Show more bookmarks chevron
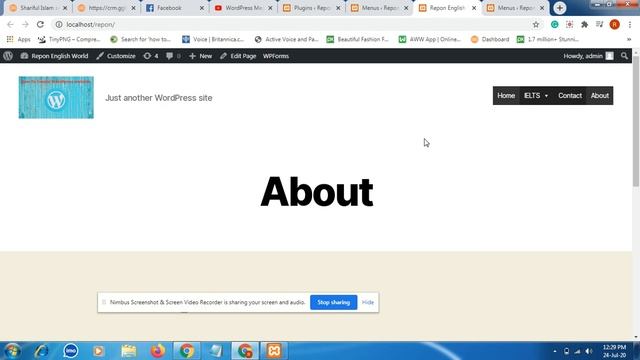Image resolution: width=640 pixels, height=360 pixels. click(x=629, y=39)
